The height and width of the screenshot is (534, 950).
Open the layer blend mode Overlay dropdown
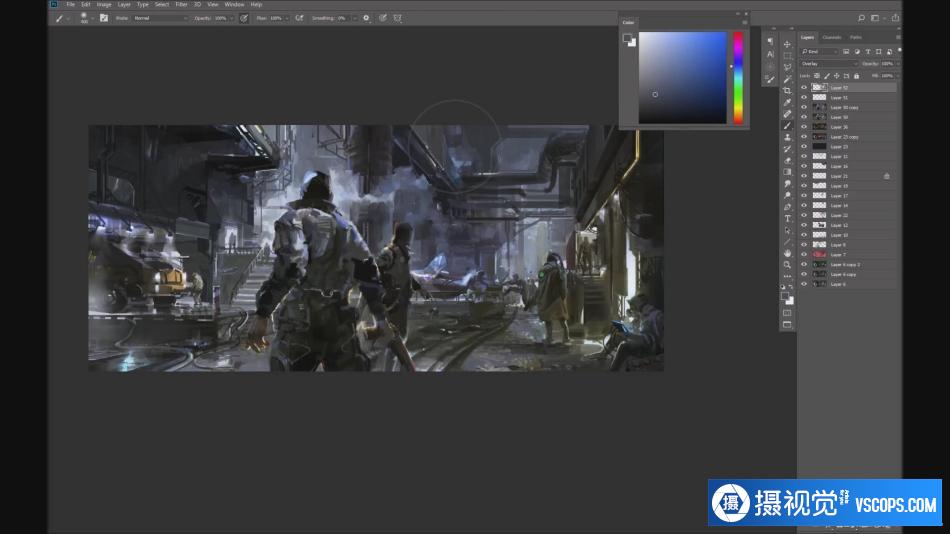[x=829, y=64]
